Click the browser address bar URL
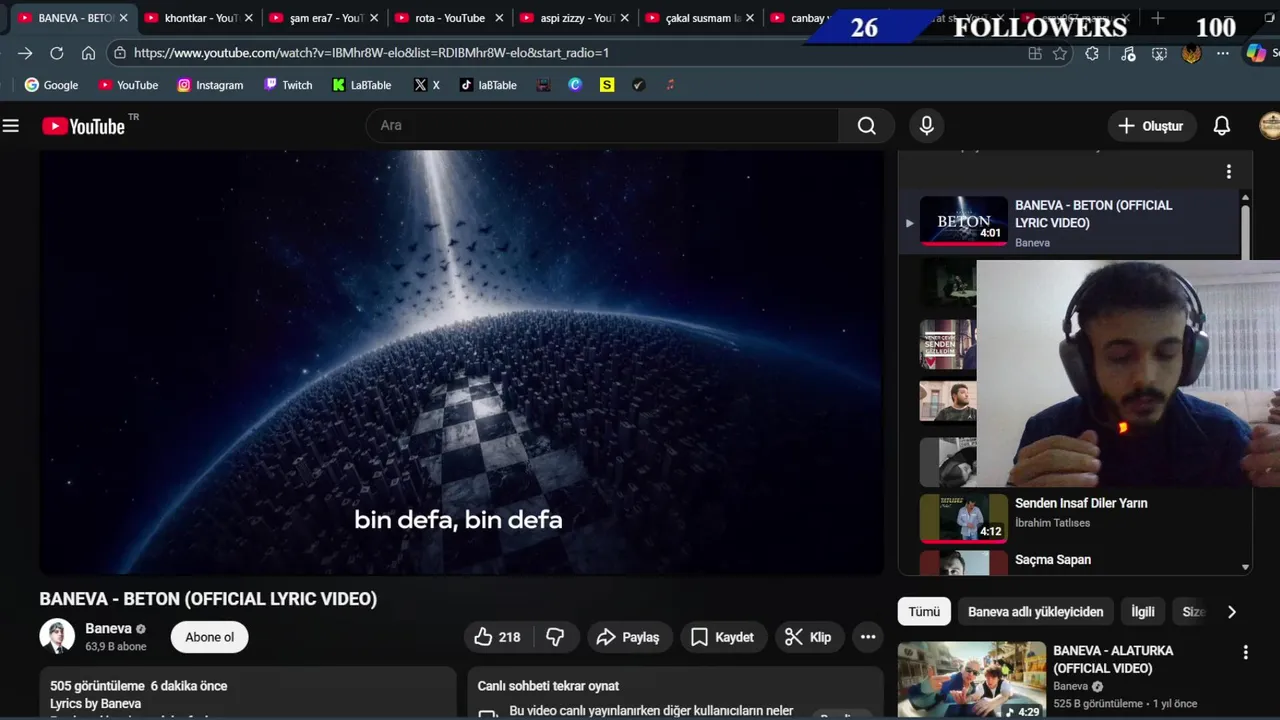 [x=371, y=53]
